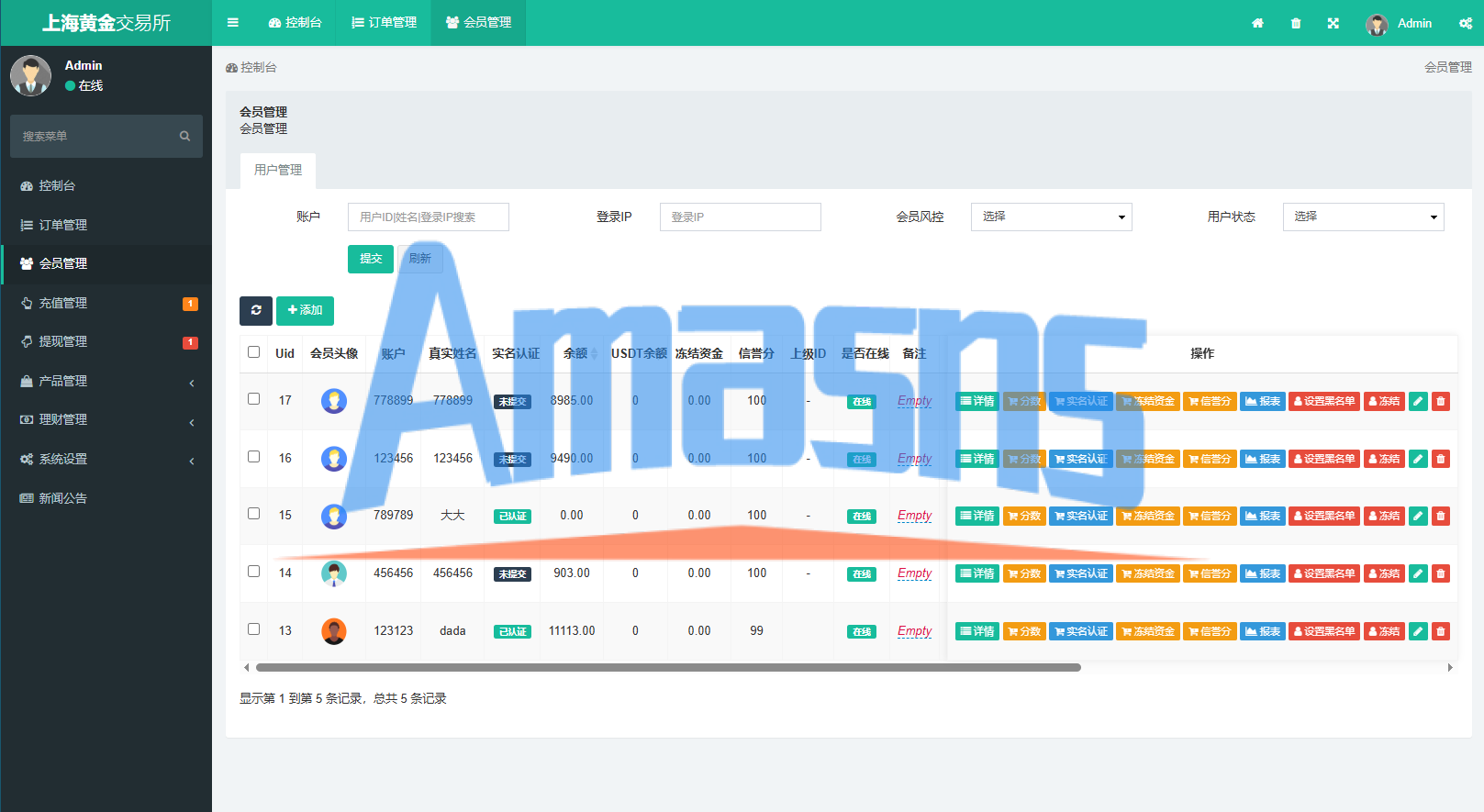Screen dimensions: 1484x812
Task: Click edit pencil icon for Uid 13
Action: 1418,631
